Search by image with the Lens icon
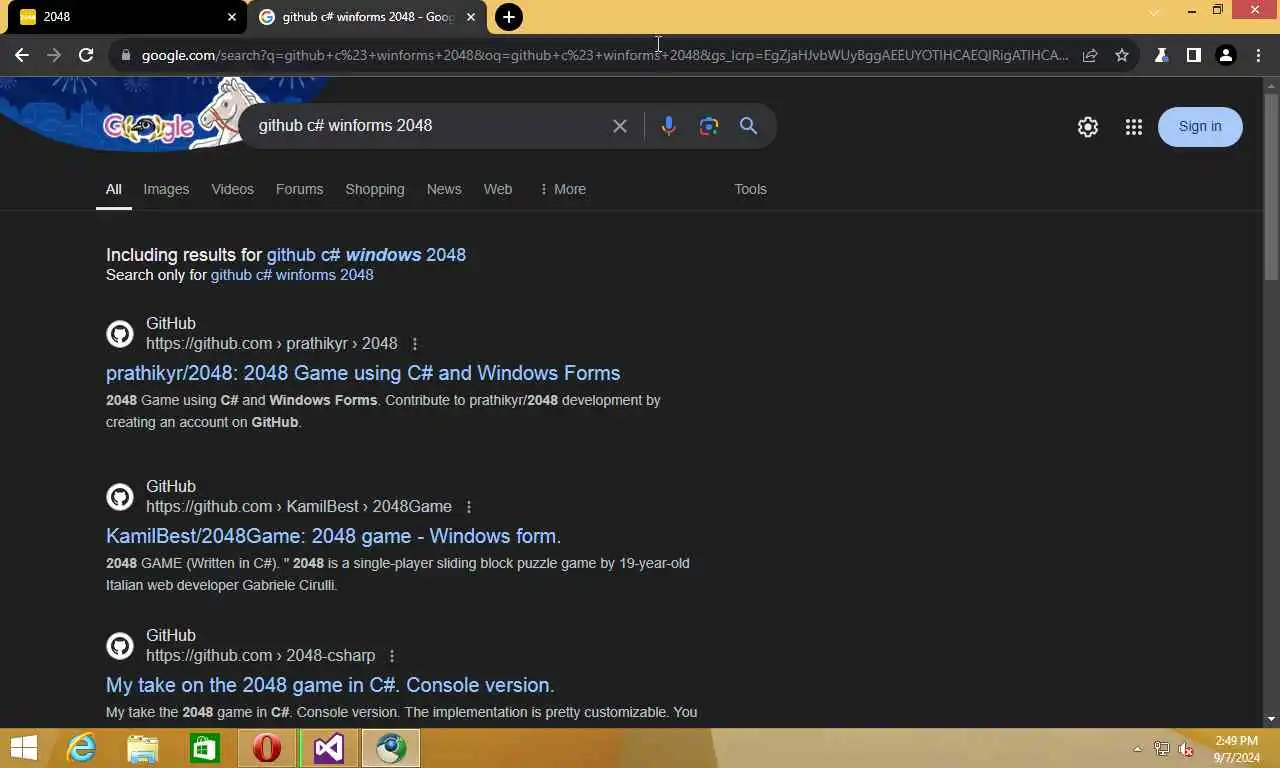1280x768 pixels. 709,126
